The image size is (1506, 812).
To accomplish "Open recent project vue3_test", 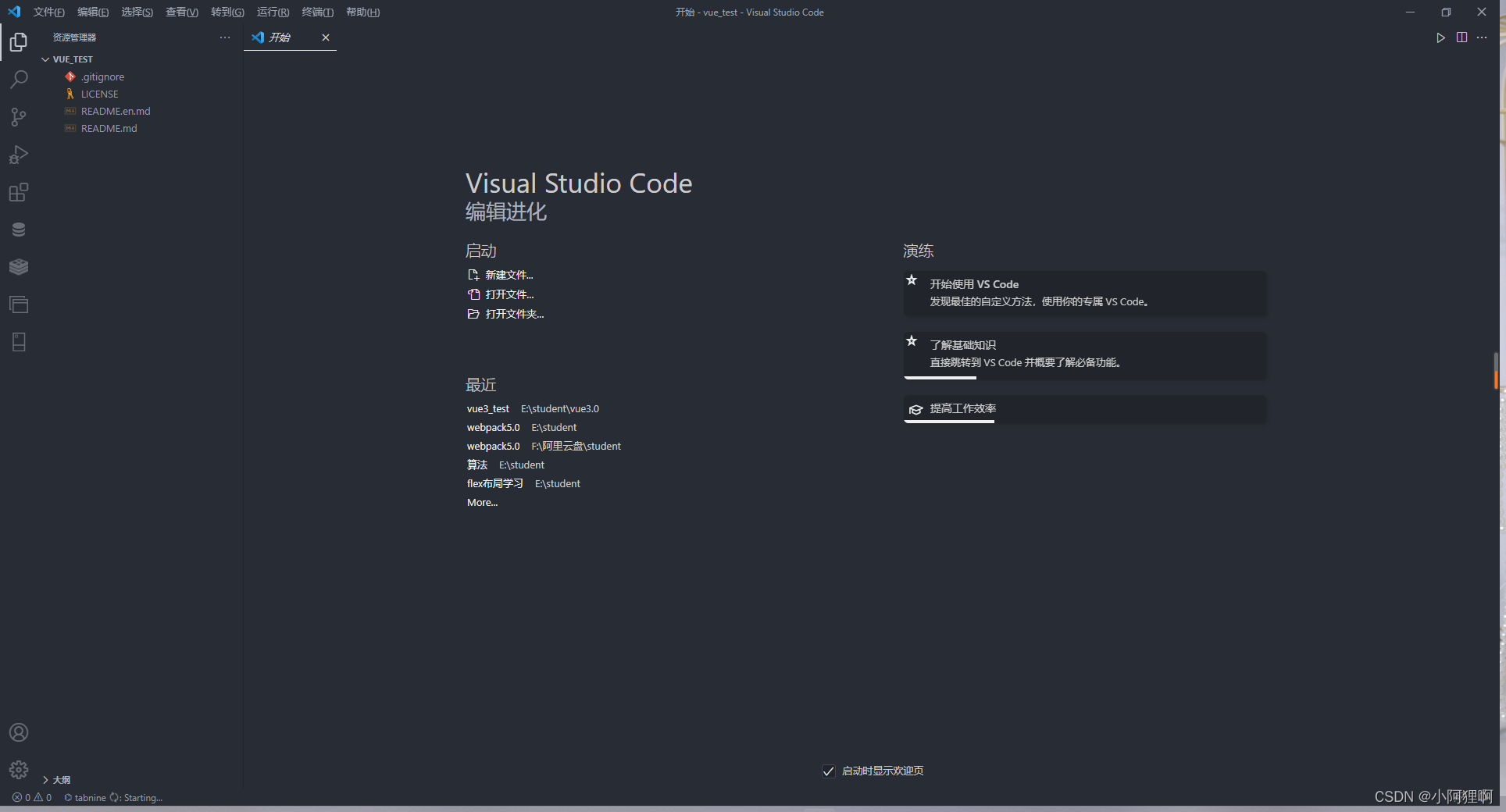I will (488, 408).
